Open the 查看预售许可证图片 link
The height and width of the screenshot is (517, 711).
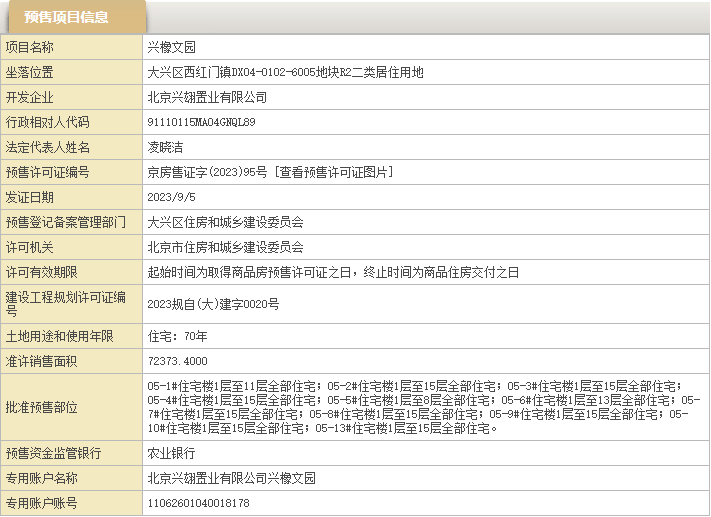333,172
